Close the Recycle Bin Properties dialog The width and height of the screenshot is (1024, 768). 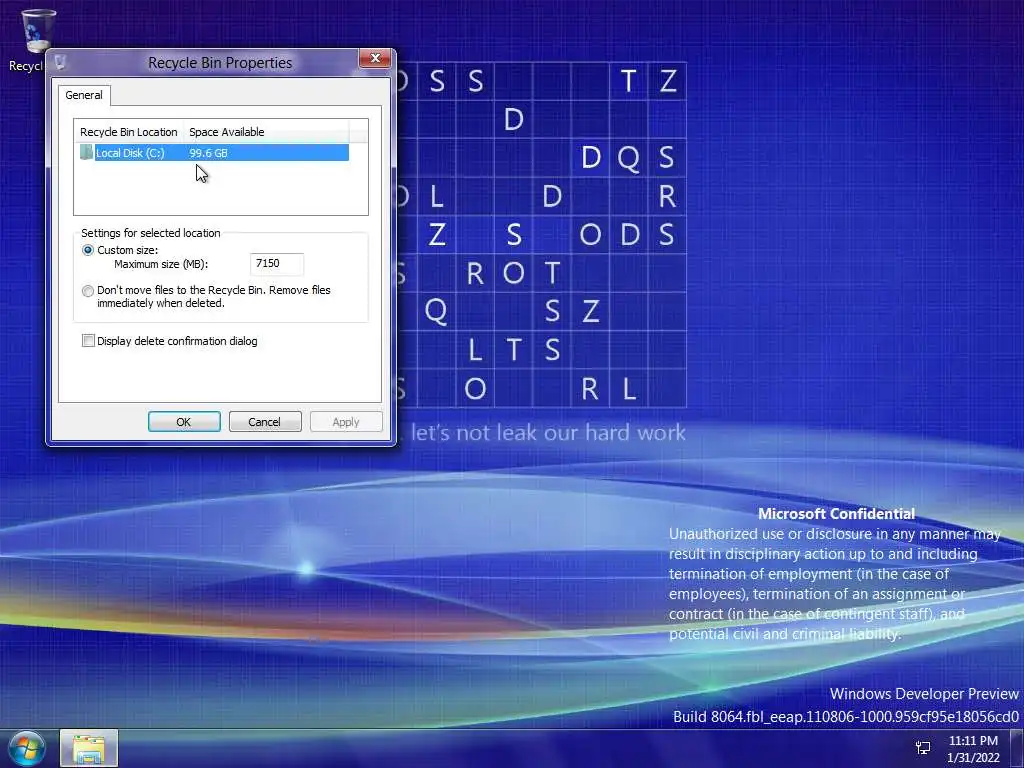pos(375,58)
